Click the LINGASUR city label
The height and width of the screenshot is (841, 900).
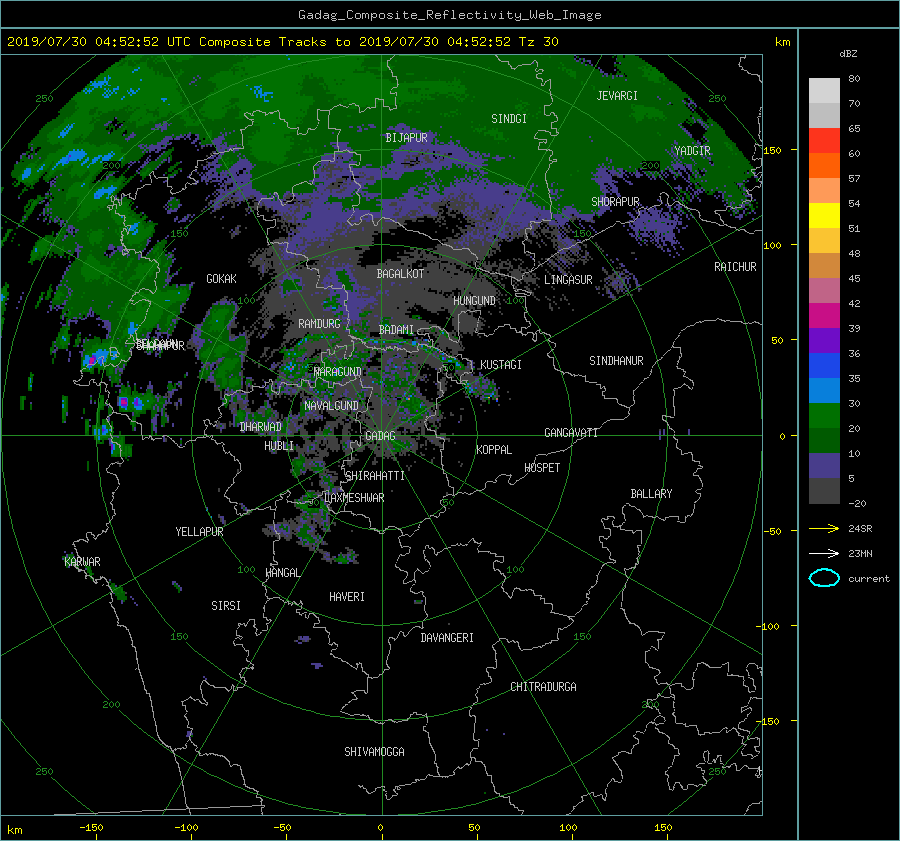coord(568,280)
